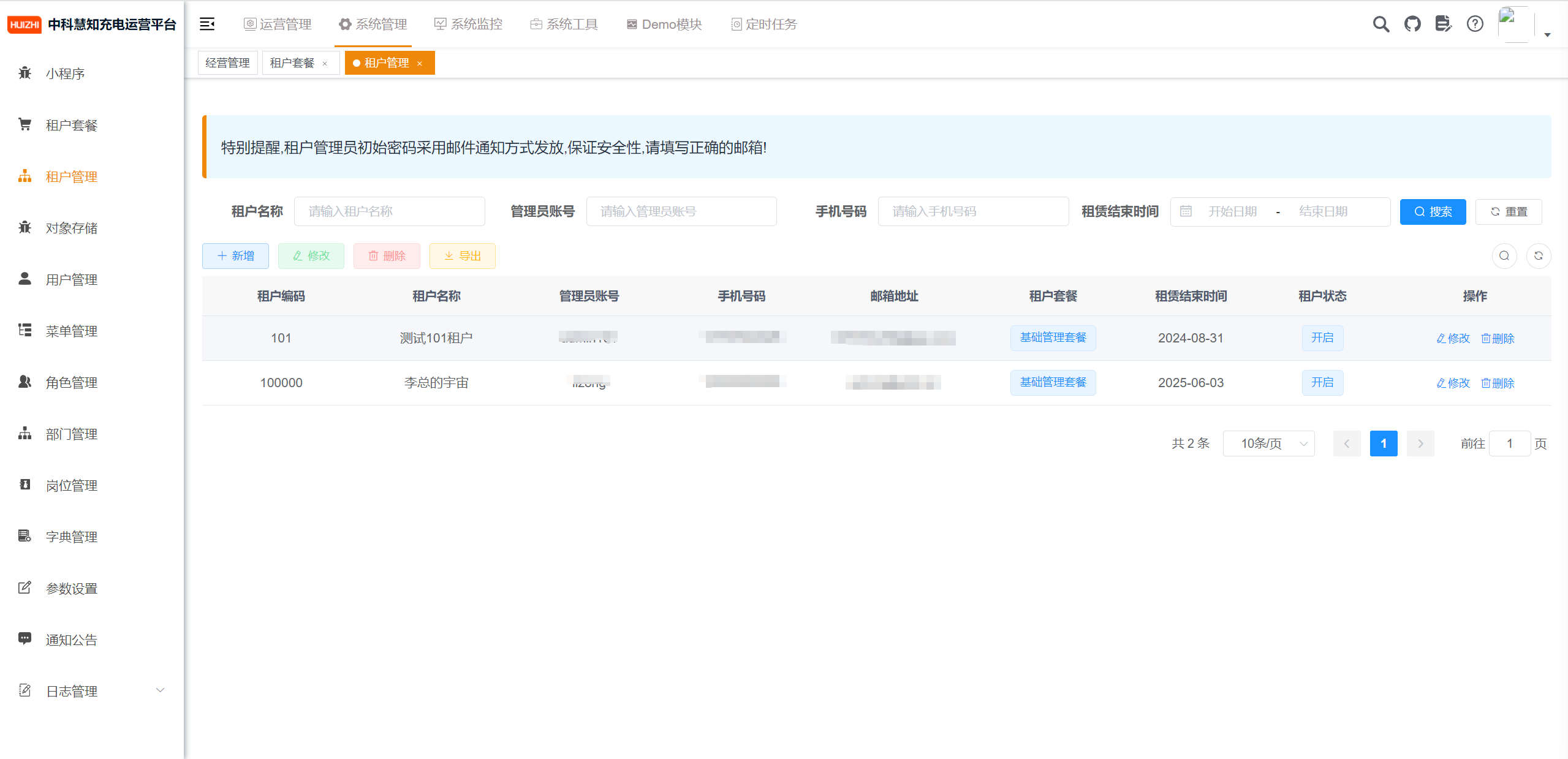Click 开启 status for 李总的宇宙

pyautogui.click(x=1322, y=383)
